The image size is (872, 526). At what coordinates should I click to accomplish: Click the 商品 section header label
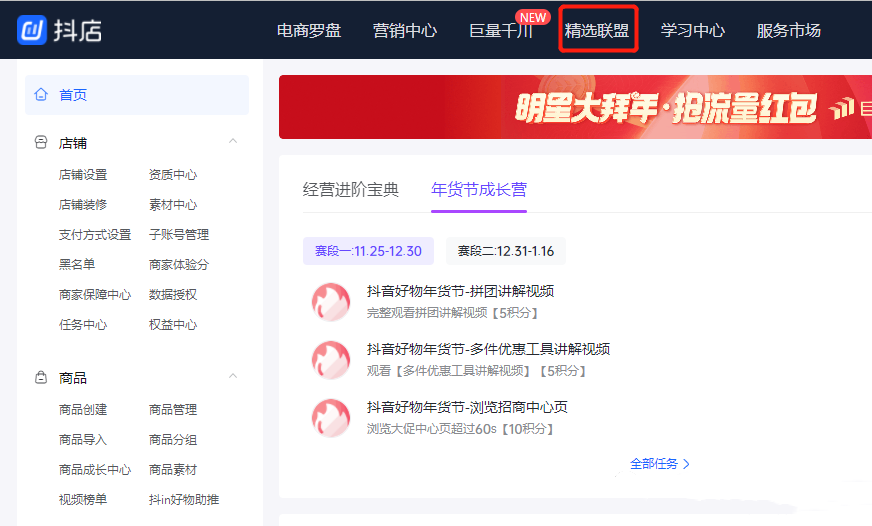(73, 378)
